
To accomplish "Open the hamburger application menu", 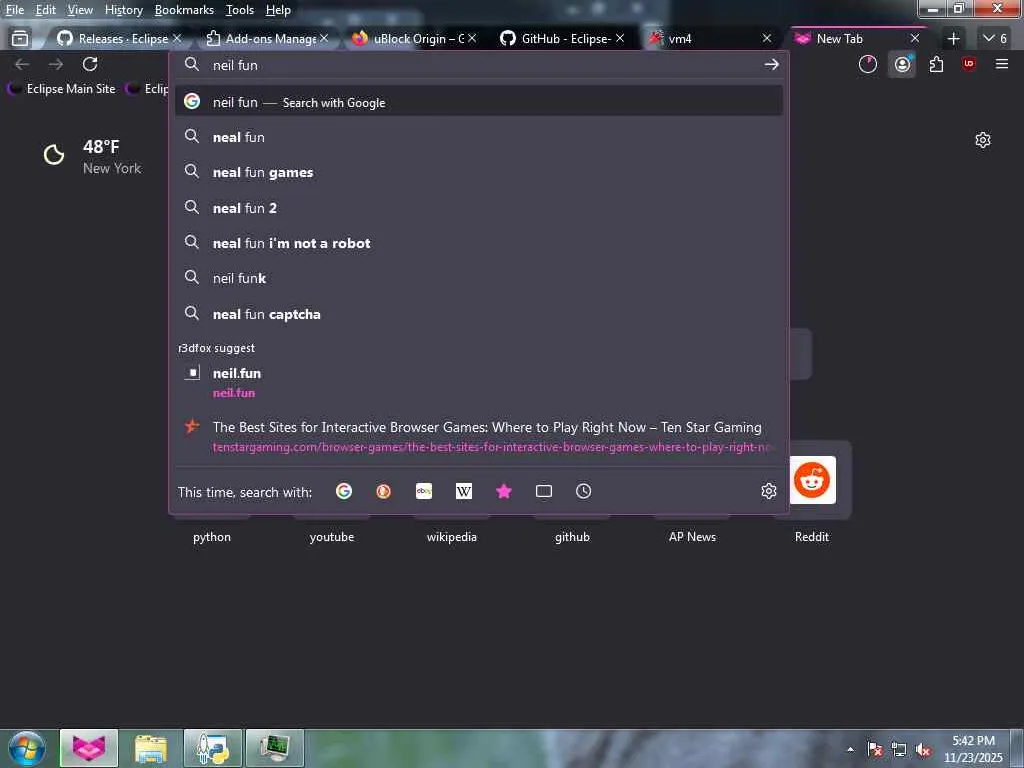I will coord(1002,64).
